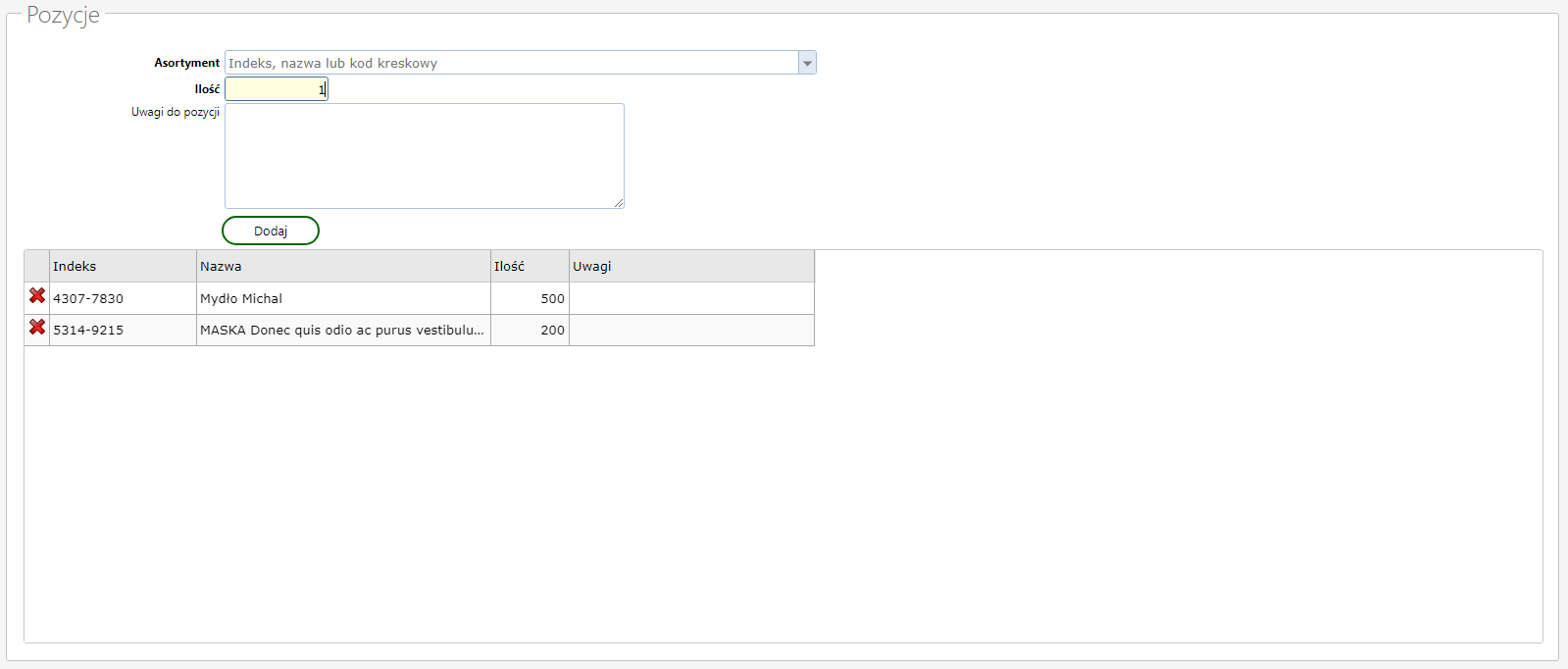The height and width of the screenshot is (669, 1568).
Task: Click the Uwagi cell of the MASKA row
Action: (x=691, y=330)
